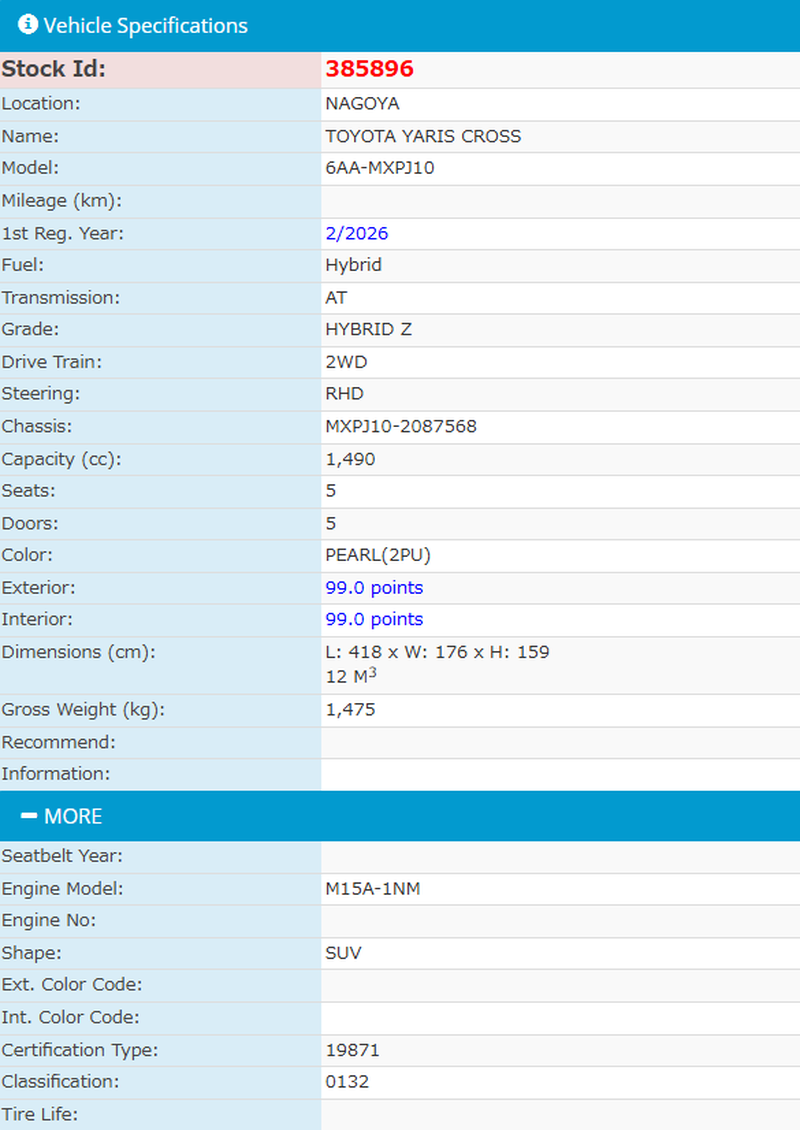800x1130 pixels.
Task: Click classification value 0132
Action: pyautogui.click(x=347, y=1082)
